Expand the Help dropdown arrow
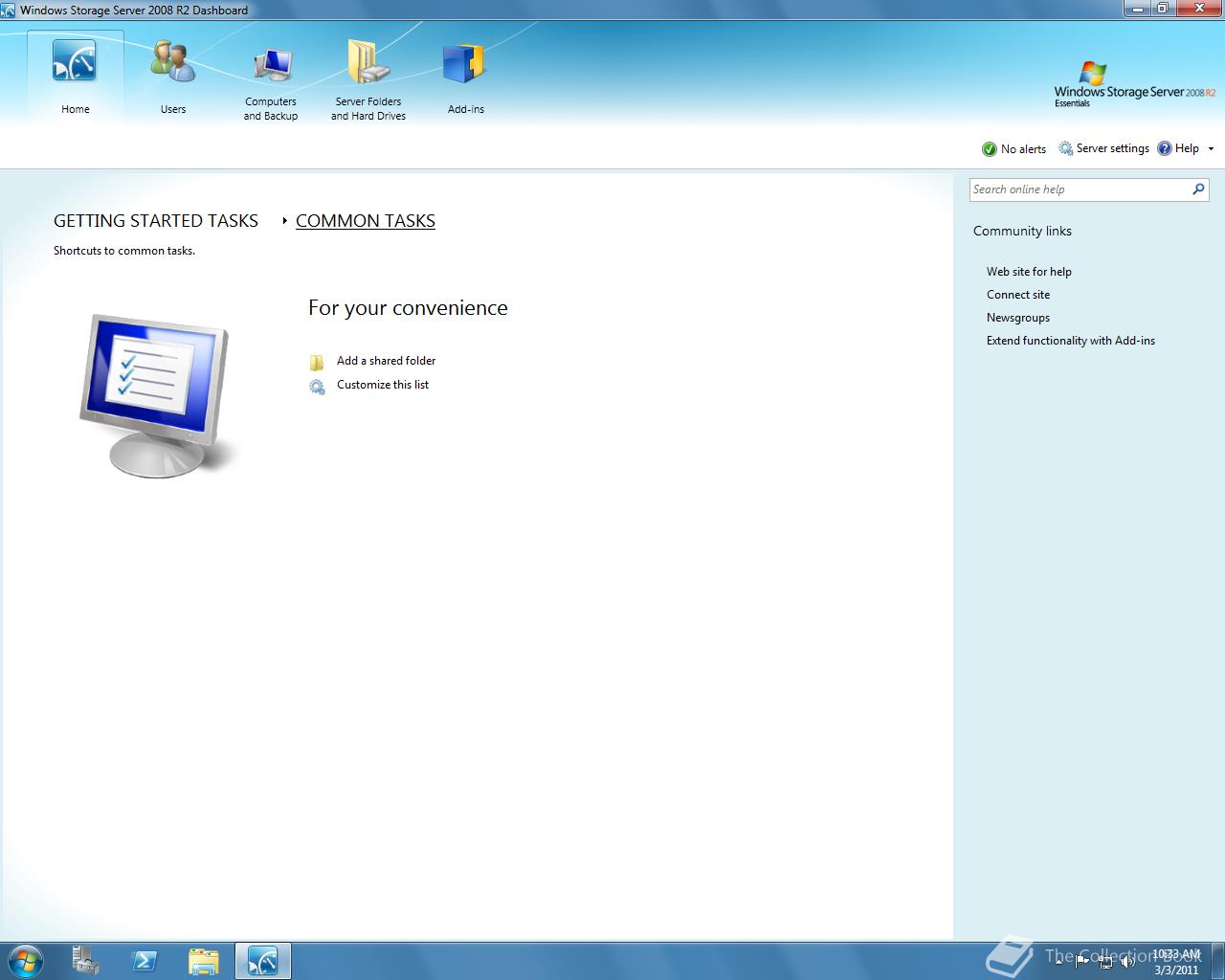Image resolution: width=1225 pixels, height=980 pixels. (x=1211, y=149)
